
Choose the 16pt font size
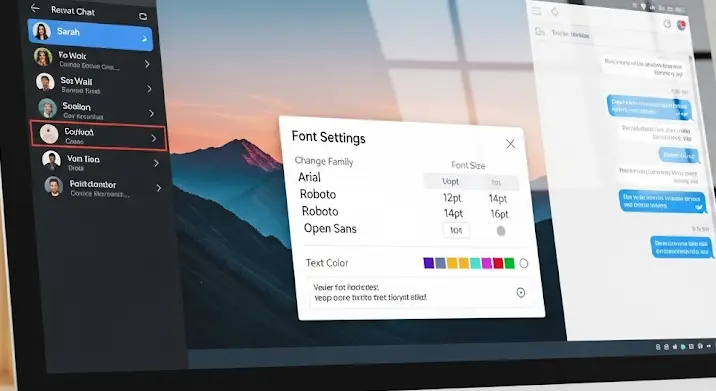500,214
